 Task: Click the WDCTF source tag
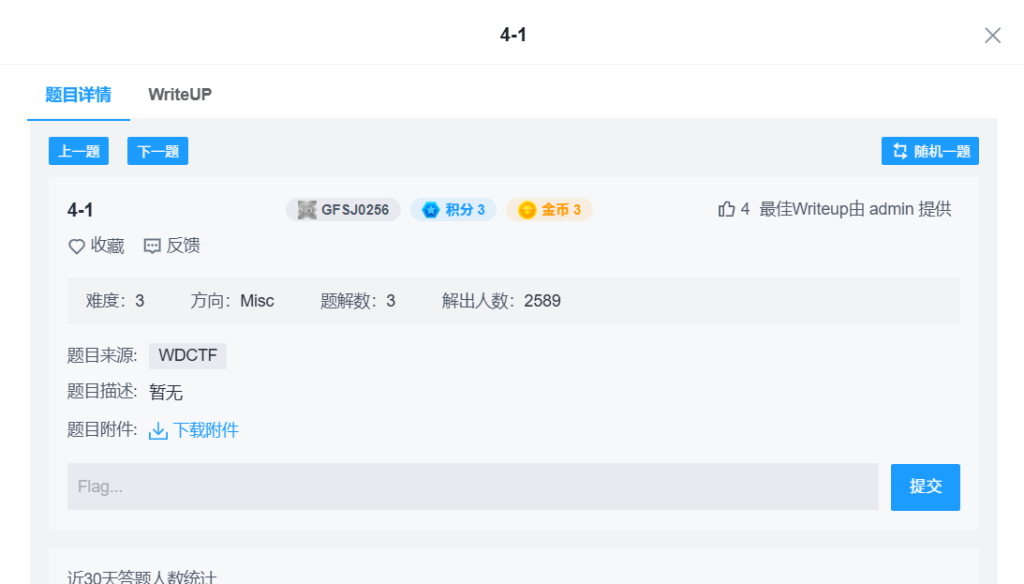(x=188, y=356)
